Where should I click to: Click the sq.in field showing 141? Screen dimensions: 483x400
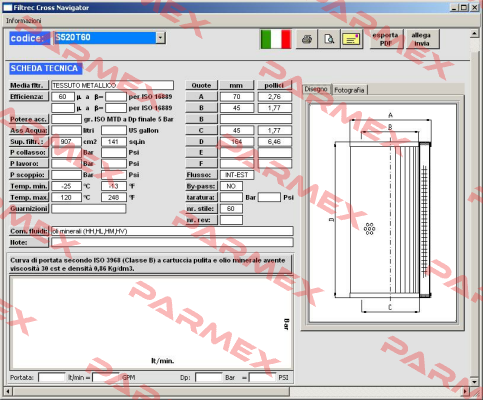(x=114, y=142)
